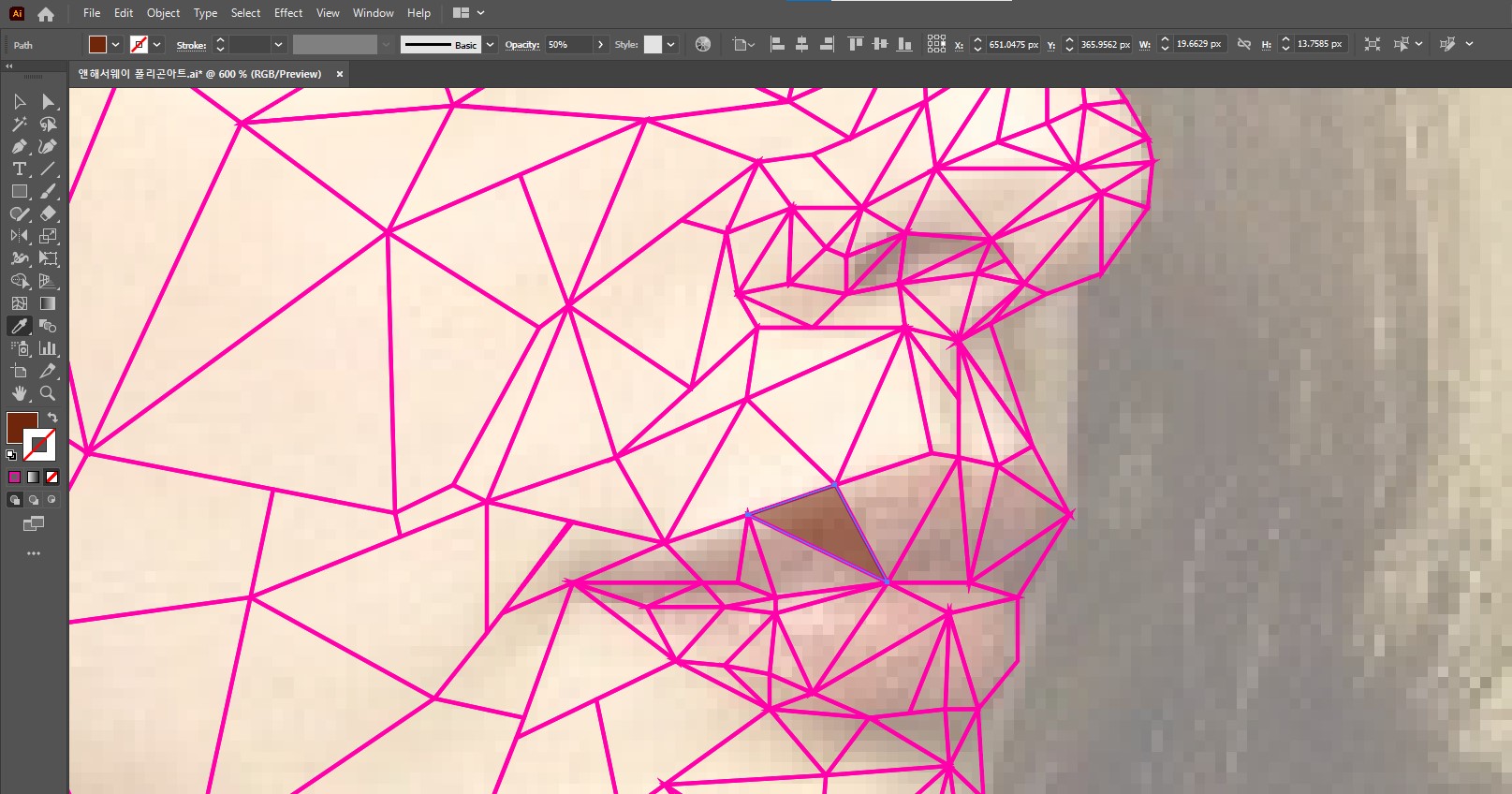Pick the Reflect tool
Viewport: 1512px width, 794px height.
click(x=20, y=236)
